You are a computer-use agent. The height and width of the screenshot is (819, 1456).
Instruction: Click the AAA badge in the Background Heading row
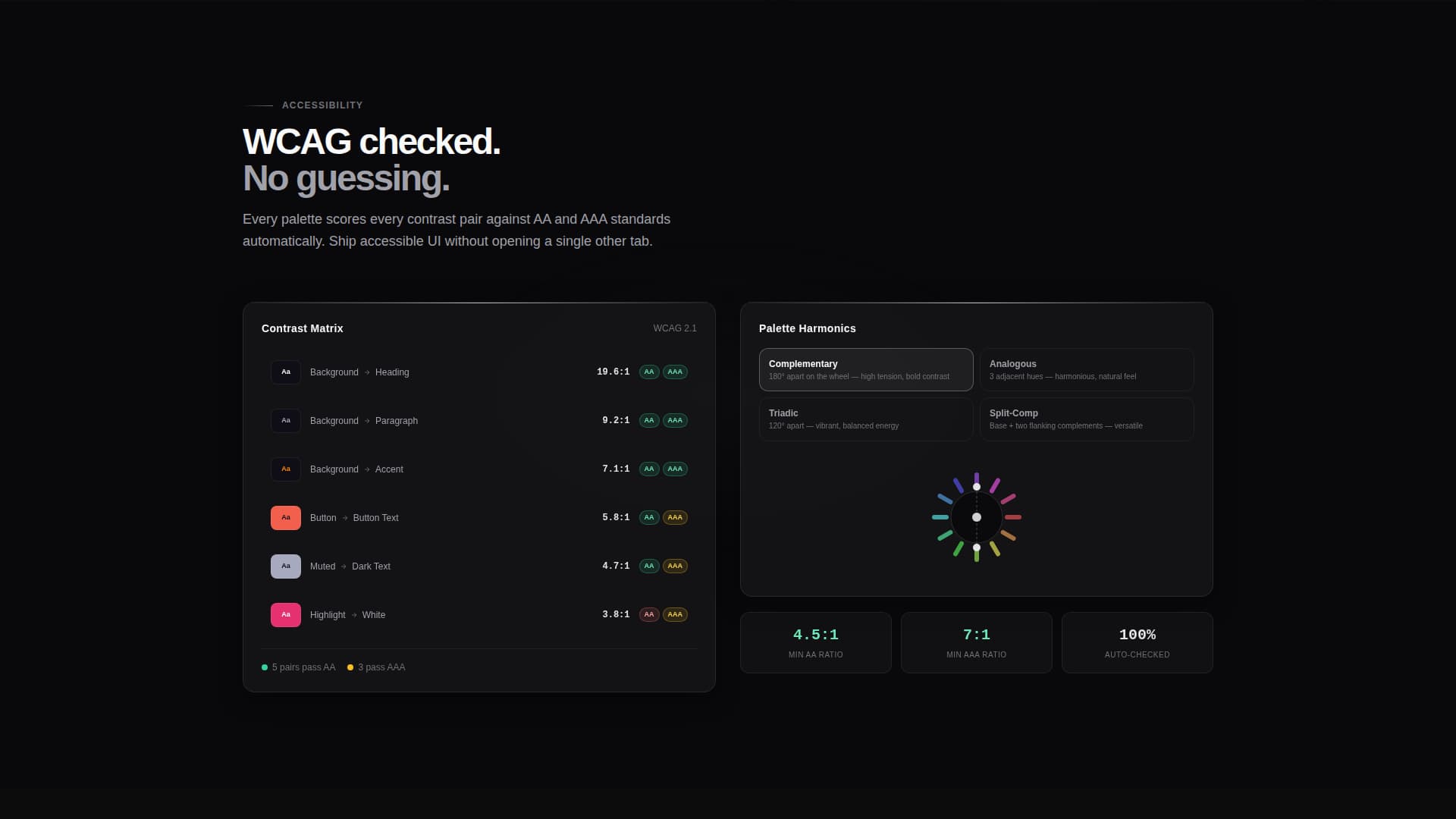coord(675,372)
